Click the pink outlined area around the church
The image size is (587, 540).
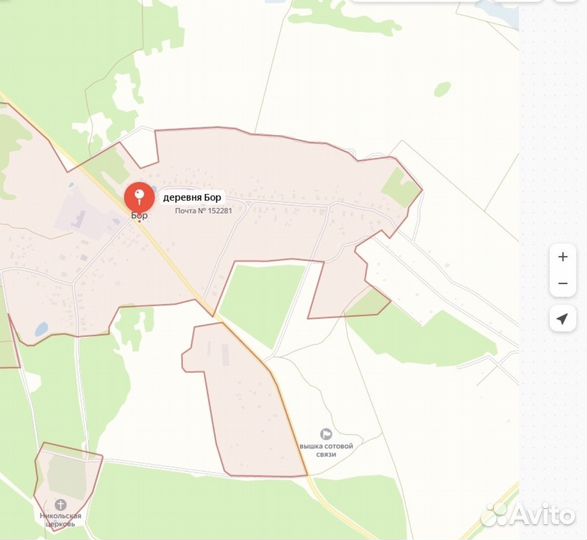[67, 485]
